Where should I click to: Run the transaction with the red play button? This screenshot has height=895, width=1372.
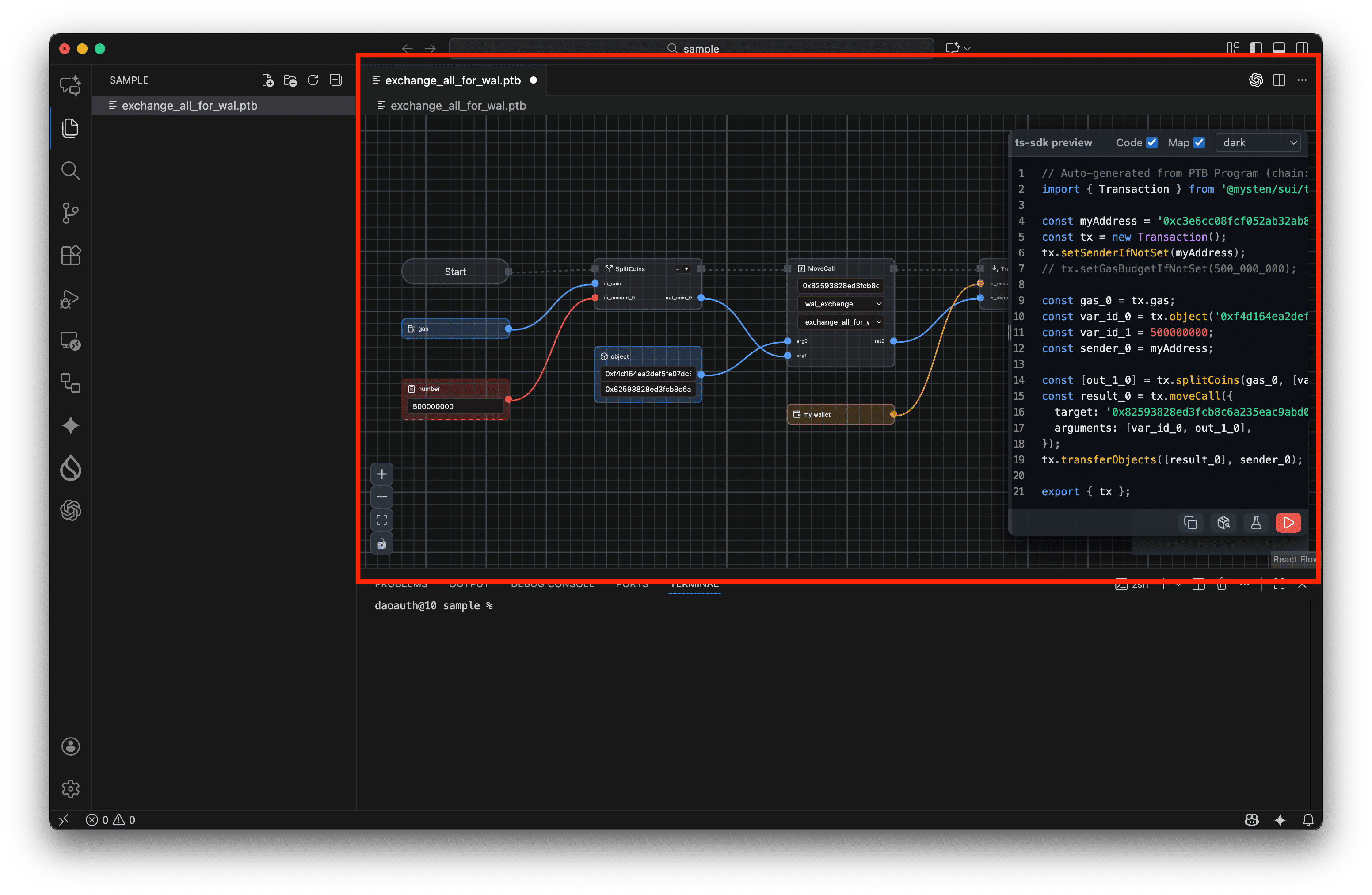click(x=1289, y=523)
